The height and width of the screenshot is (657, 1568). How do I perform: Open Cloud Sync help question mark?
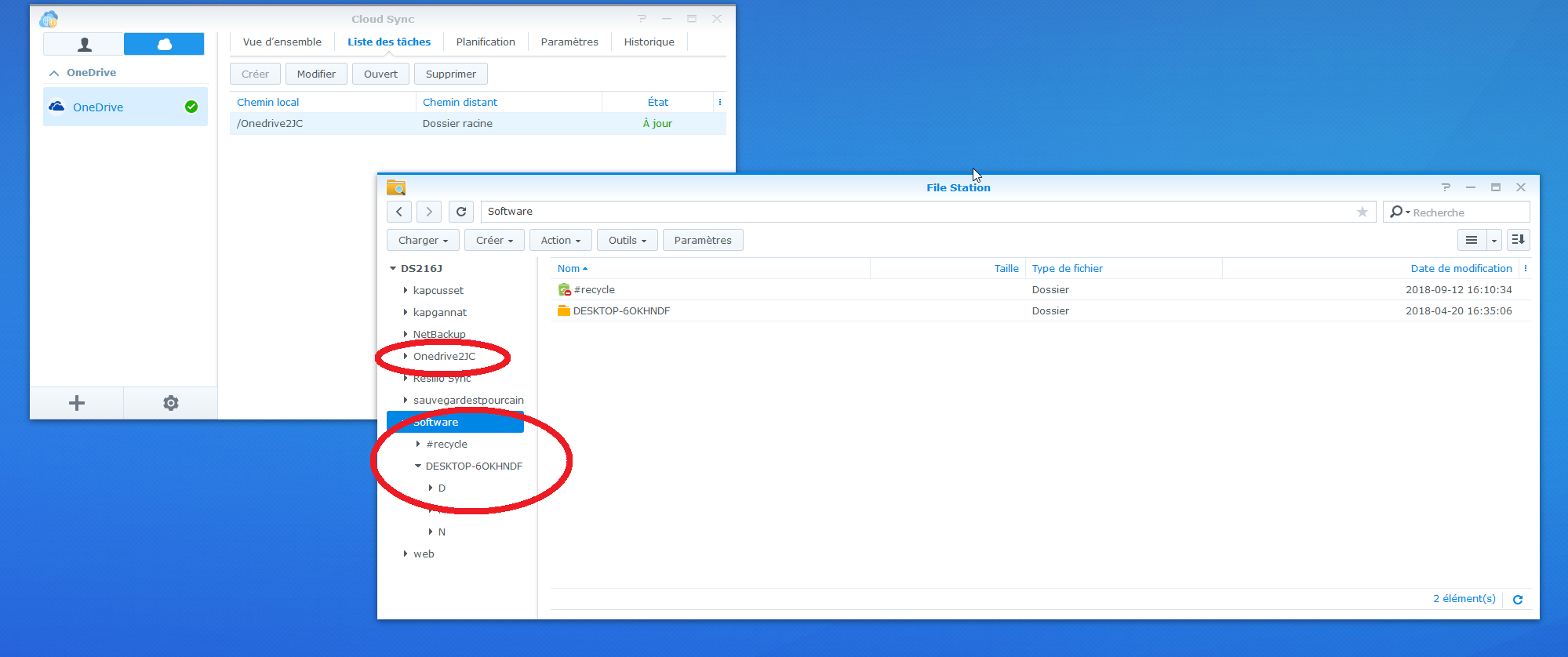click(x=642, y=19)
